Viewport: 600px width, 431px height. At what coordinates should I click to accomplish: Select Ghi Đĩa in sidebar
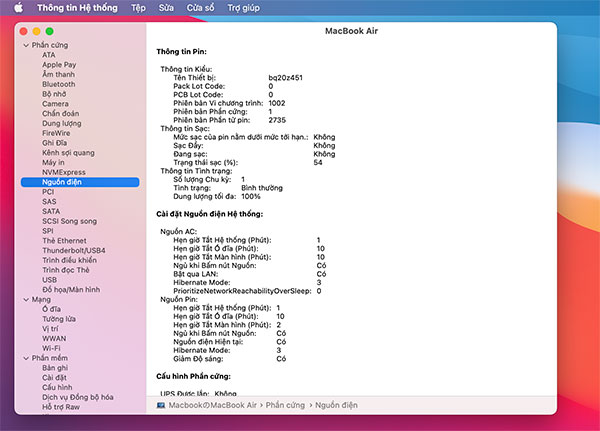54,143
